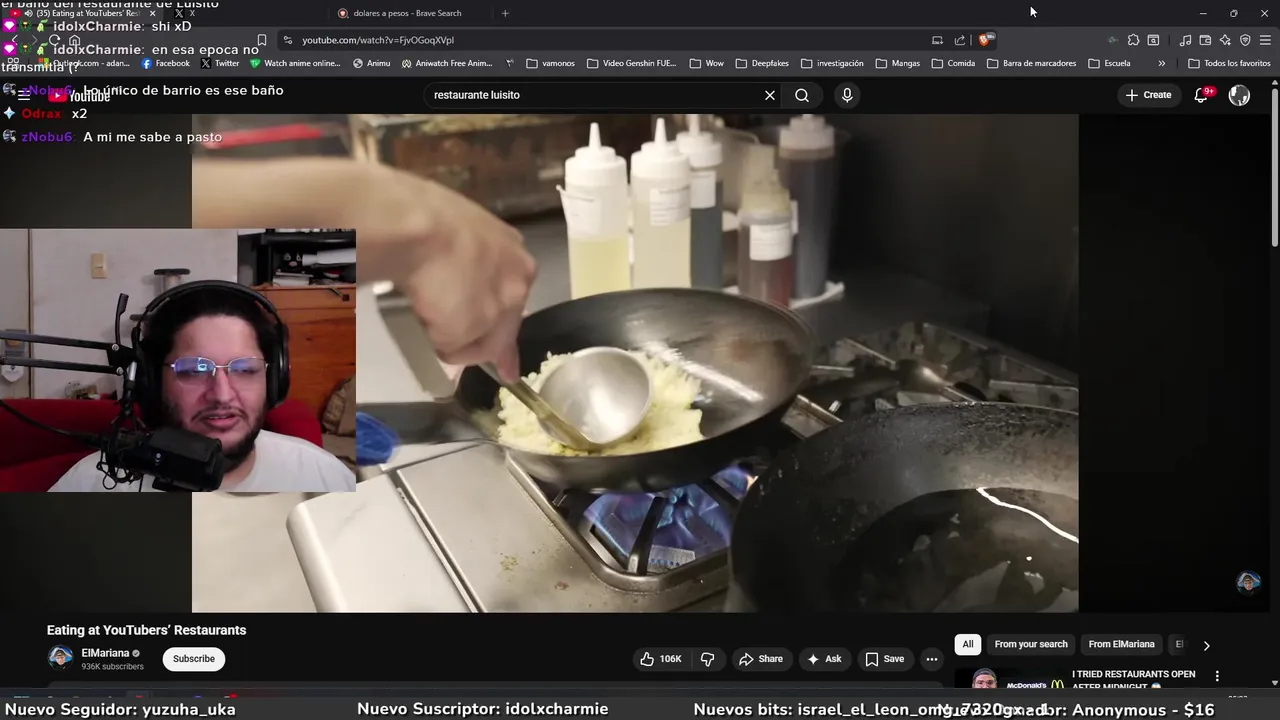Open the Comida bookmarks folder
The image size is (1280, 720).
coord(953,63)
